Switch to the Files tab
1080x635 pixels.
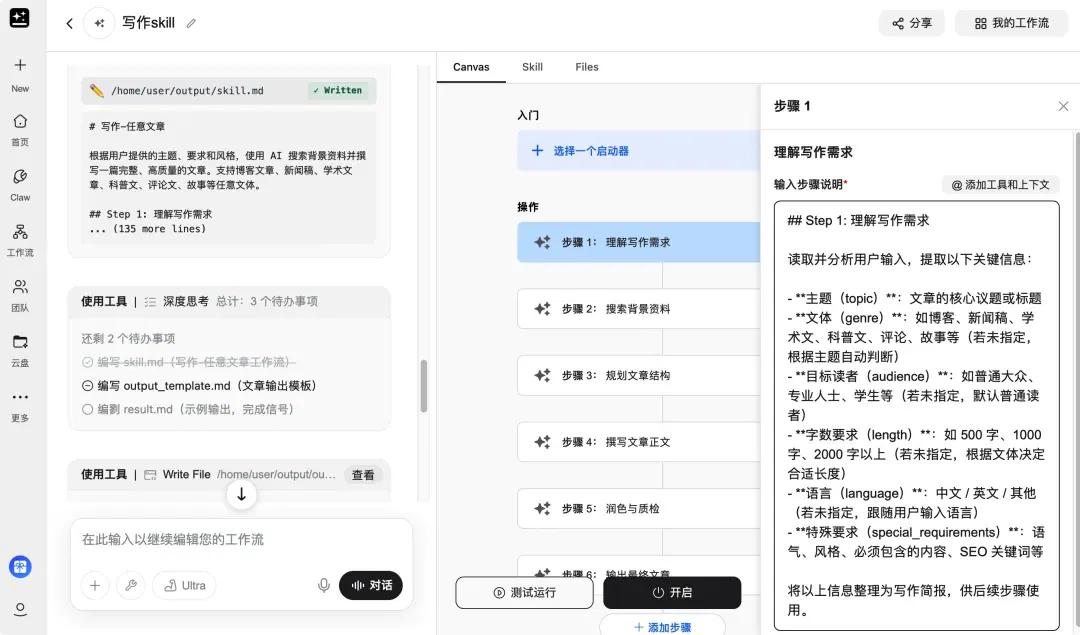tap(587, 67)
